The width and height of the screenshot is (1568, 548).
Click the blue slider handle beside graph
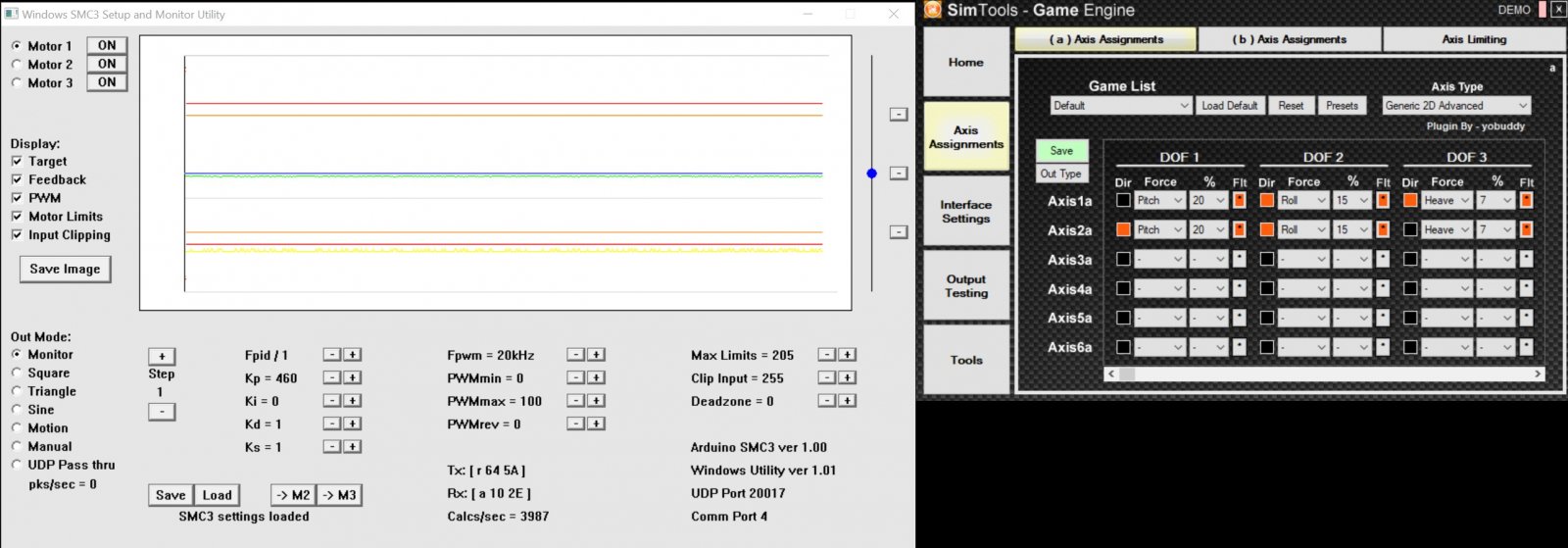872,174
